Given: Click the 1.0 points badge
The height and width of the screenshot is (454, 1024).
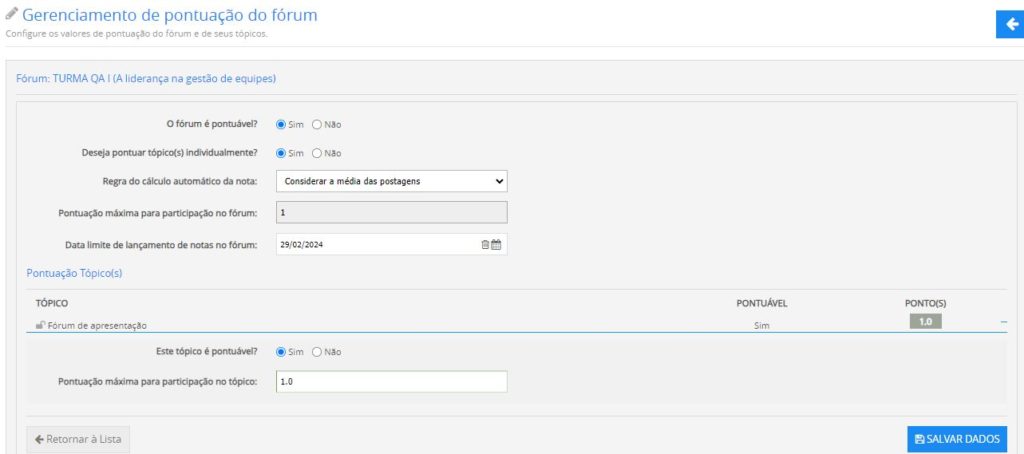Looking at the screenshot, I should pos(925,322).
